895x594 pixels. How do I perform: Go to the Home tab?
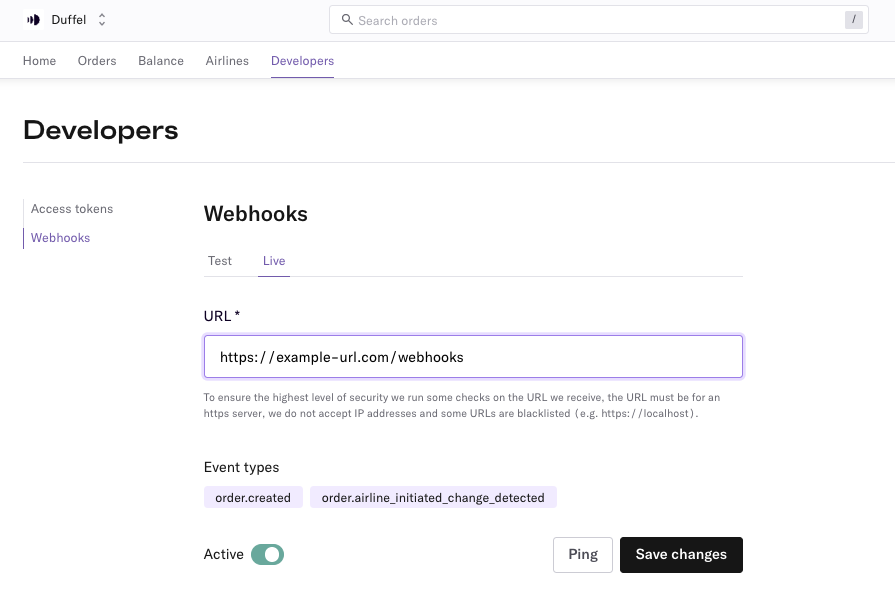[39, 60]
